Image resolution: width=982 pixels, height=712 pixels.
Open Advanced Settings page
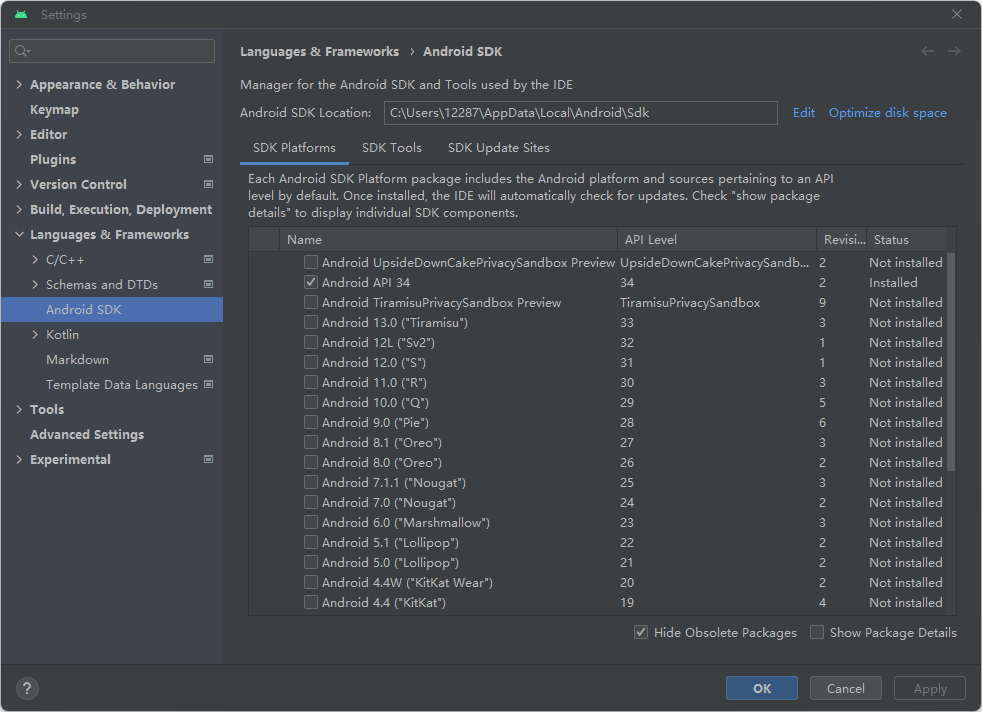point(87,435)
